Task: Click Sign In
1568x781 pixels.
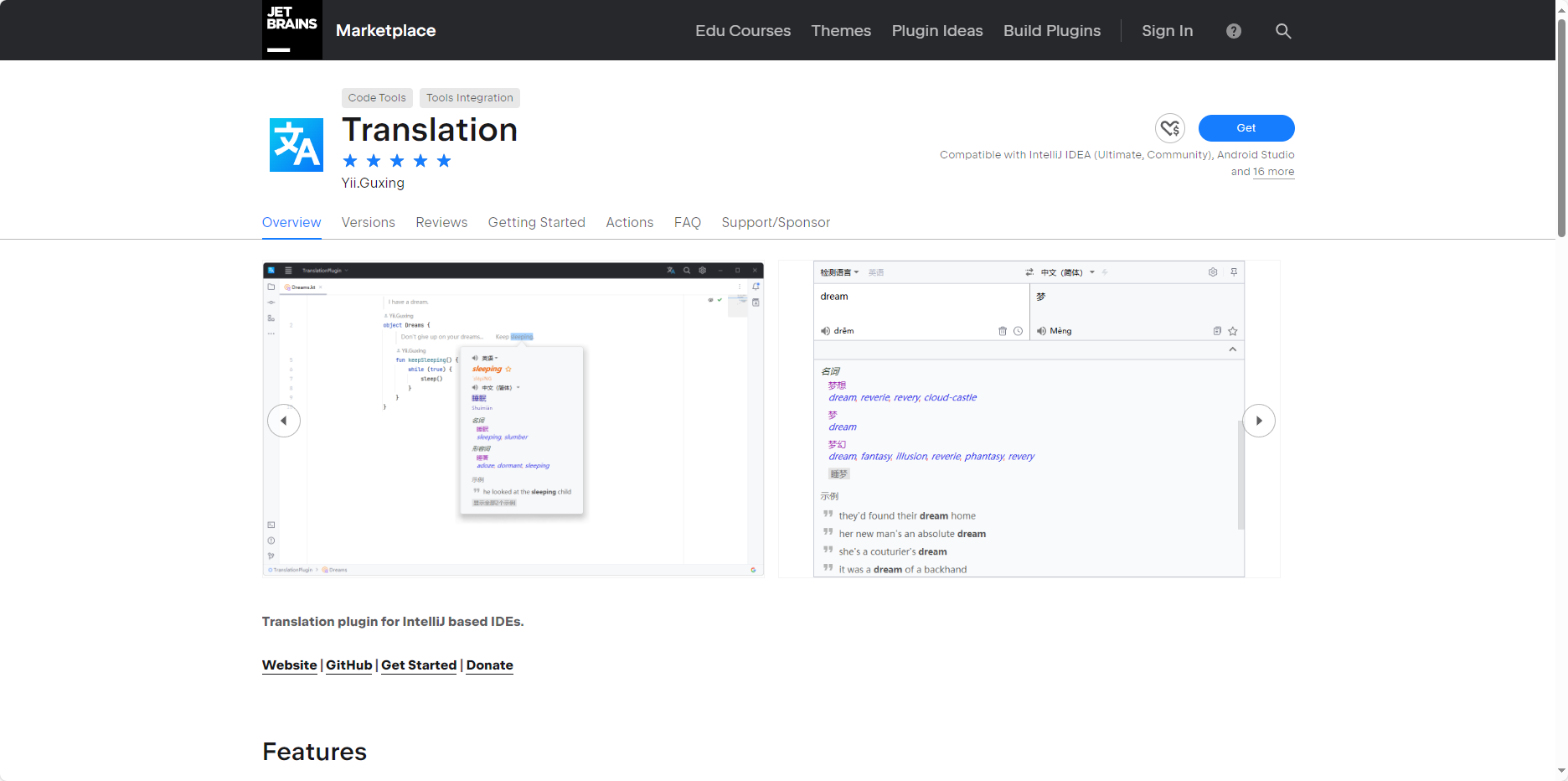Action: click(1167, 31)
